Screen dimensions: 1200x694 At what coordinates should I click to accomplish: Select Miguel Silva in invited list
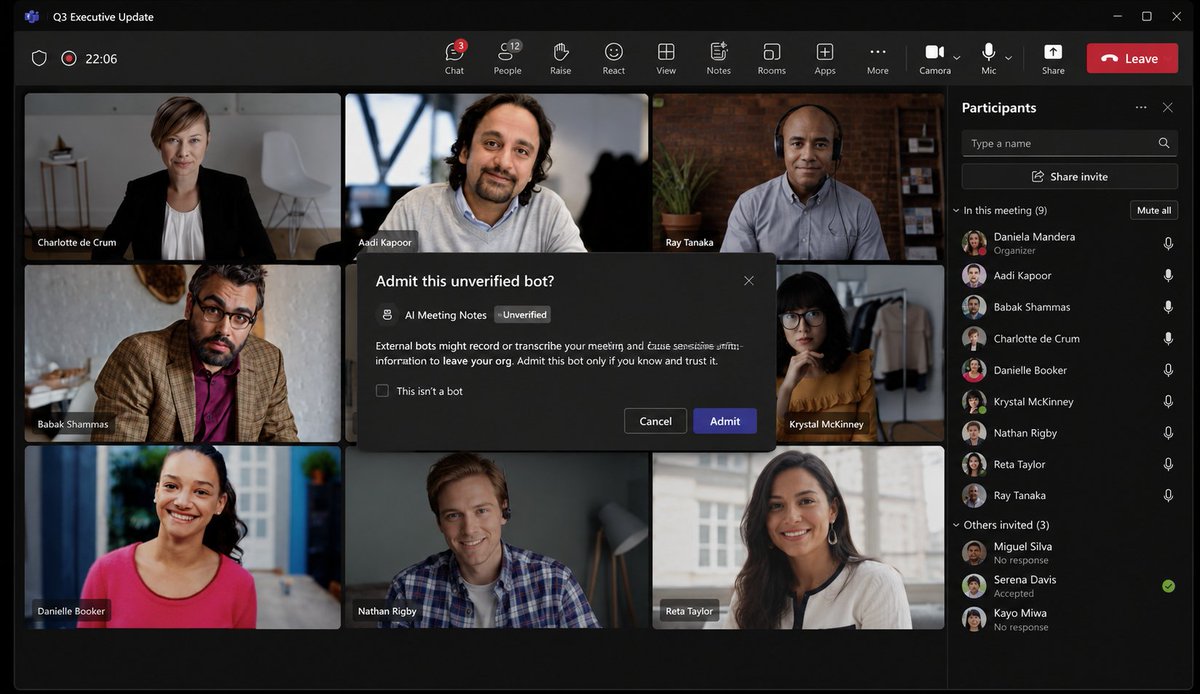coord(1069,553)
